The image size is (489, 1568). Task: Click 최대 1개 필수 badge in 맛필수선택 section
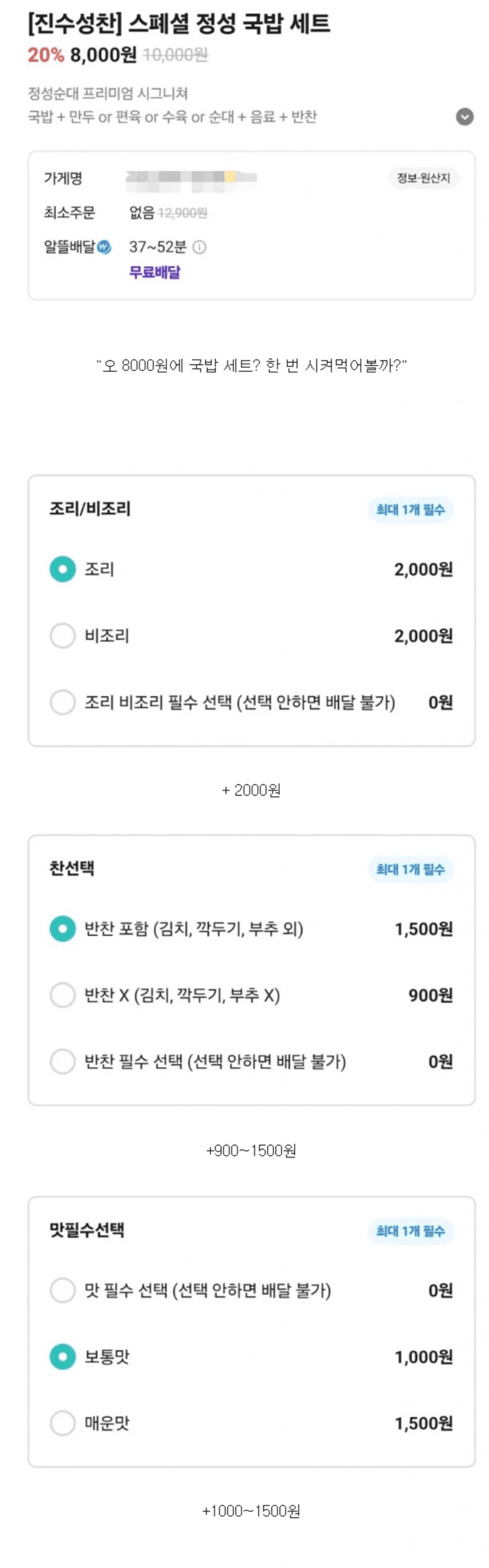point(410,1232)
